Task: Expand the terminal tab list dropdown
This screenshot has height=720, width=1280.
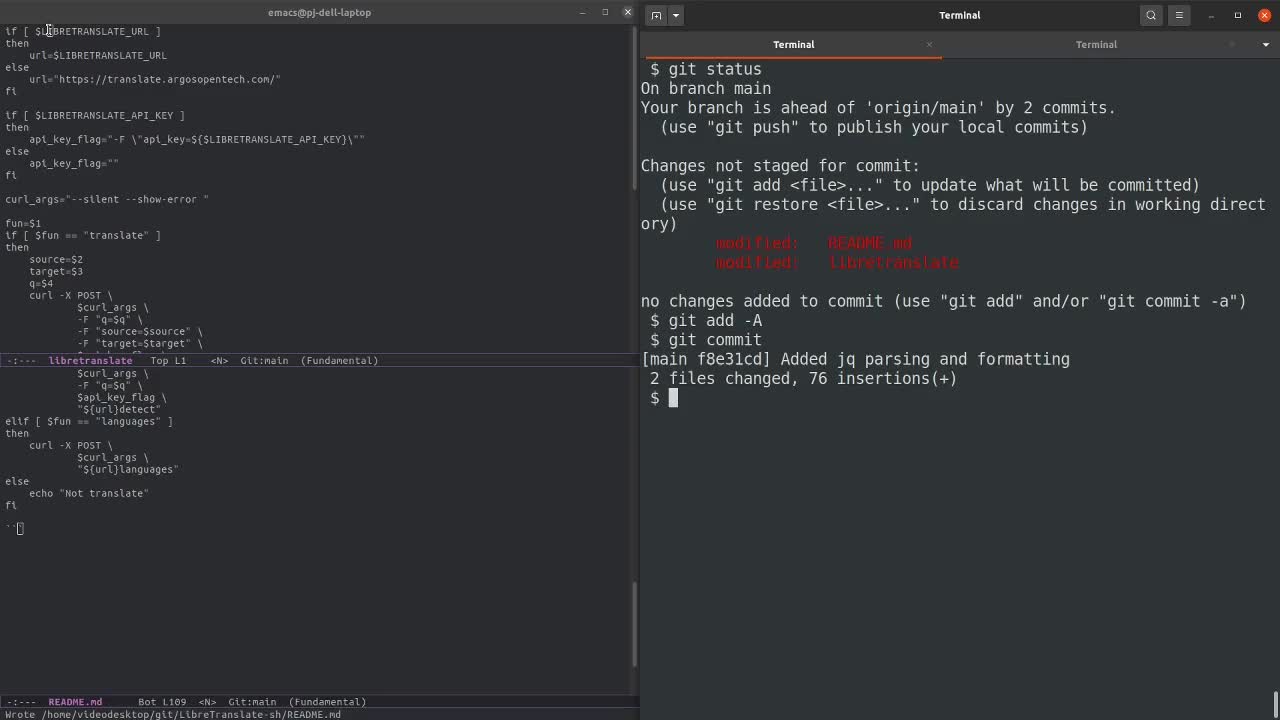Action: coord(1265,44)
